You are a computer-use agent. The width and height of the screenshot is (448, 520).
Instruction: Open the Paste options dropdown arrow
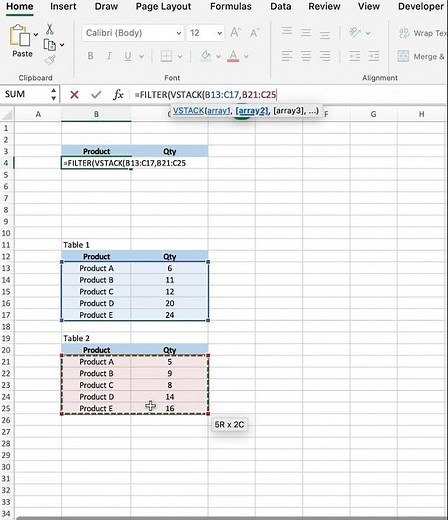[36, 35]
